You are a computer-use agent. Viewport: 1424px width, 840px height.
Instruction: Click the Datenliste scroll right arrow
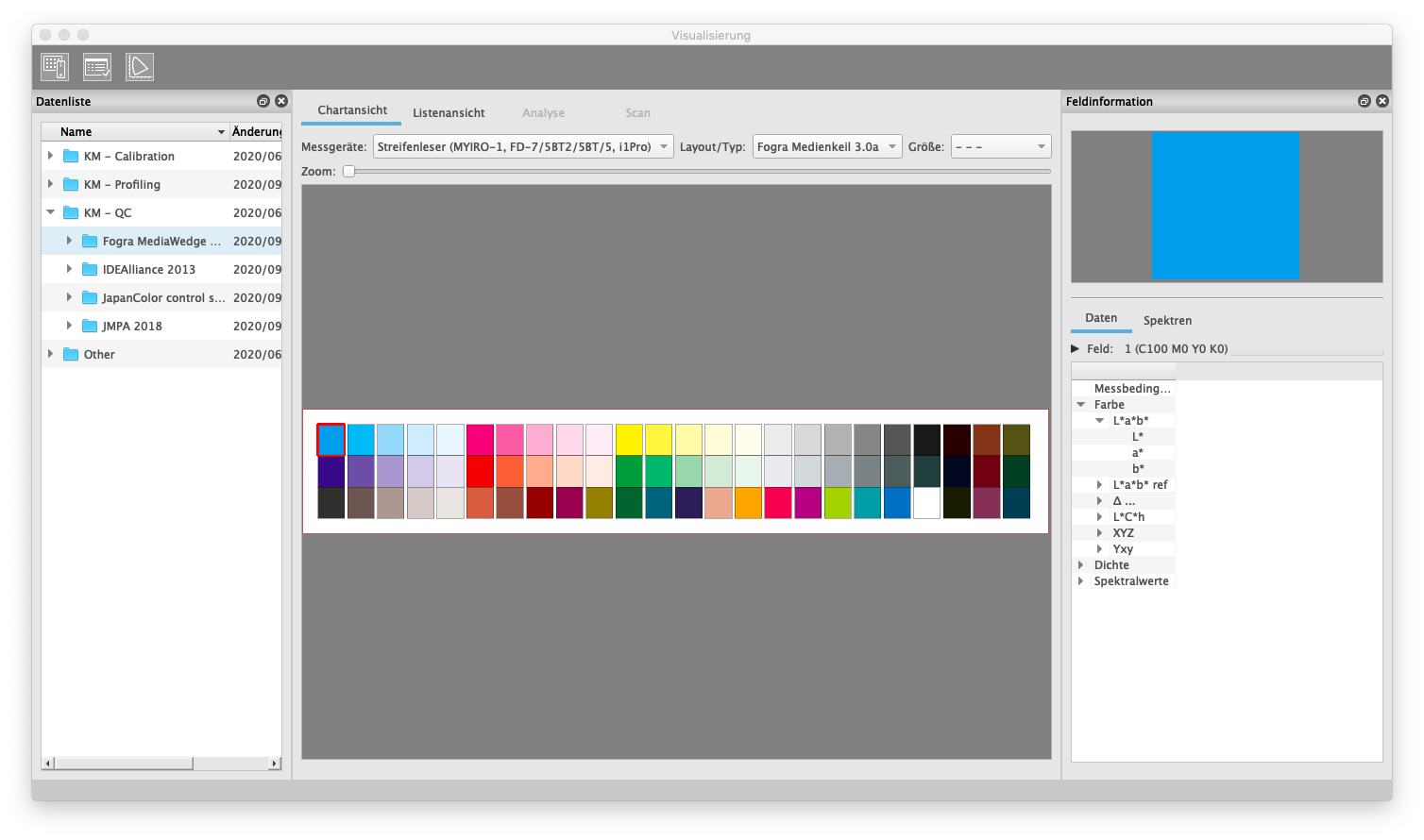275,763
